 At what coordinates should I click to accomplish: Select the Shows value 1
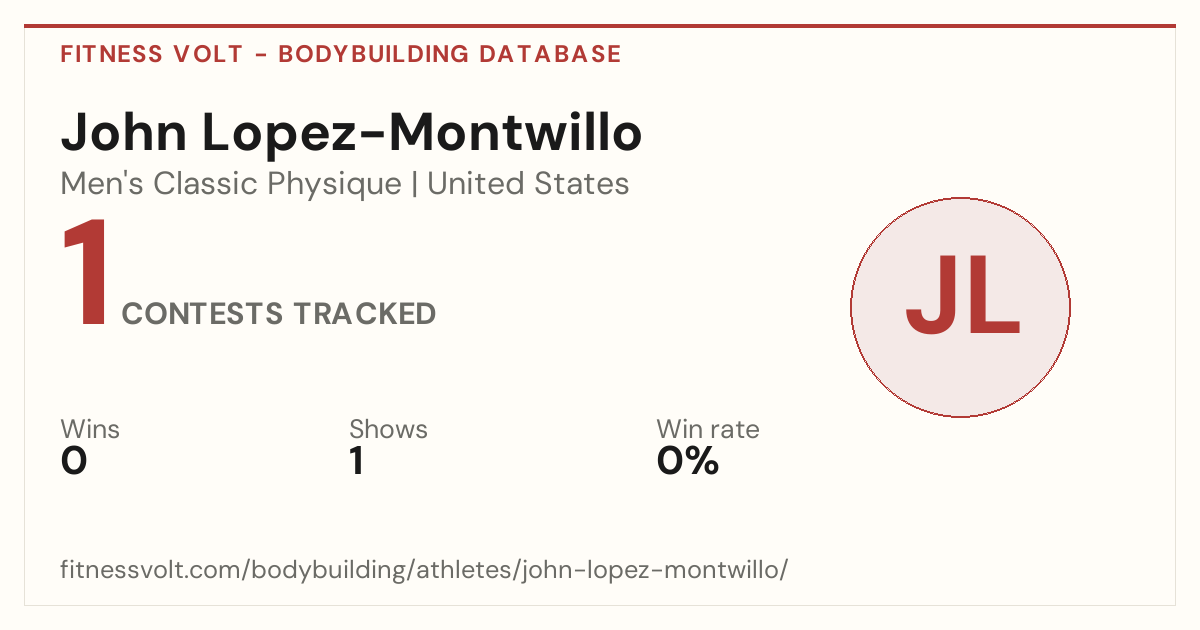(356, 461)
